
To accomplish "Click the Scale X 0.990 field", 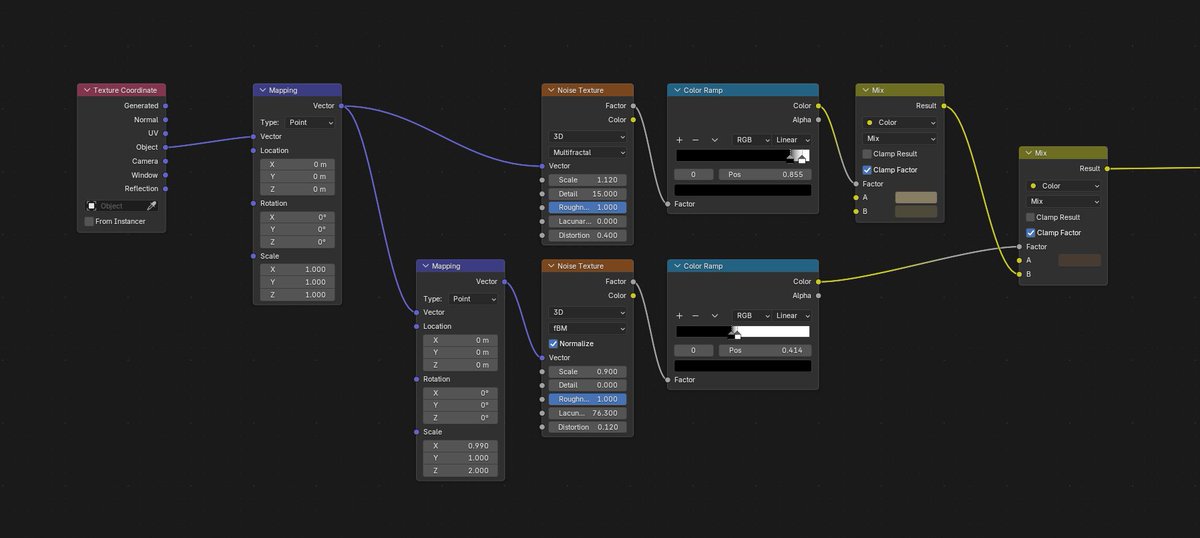I will coord(461,445).
